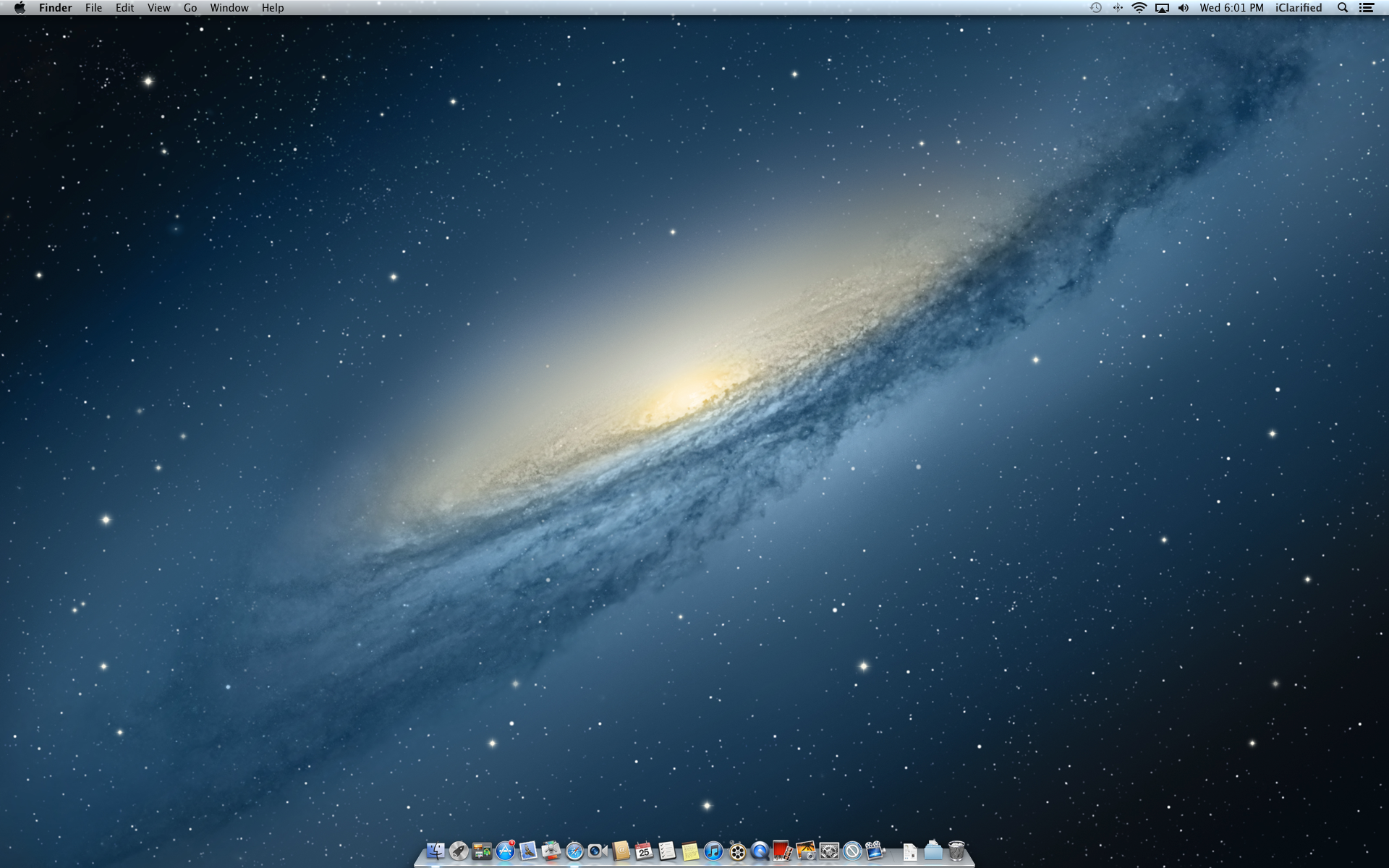Open the View menu
The width and height of the screenshot is (1389, 868).
click(158, 8)
